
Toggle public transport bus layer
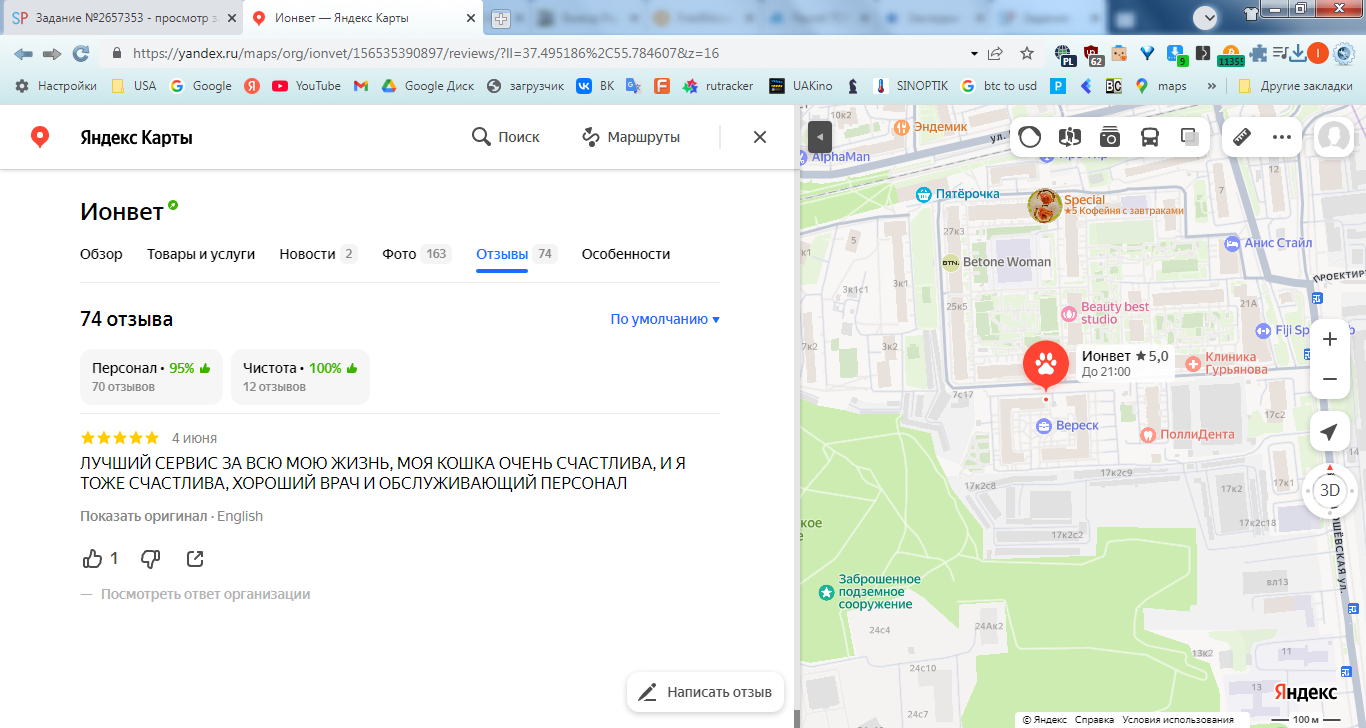point(1150,137)
